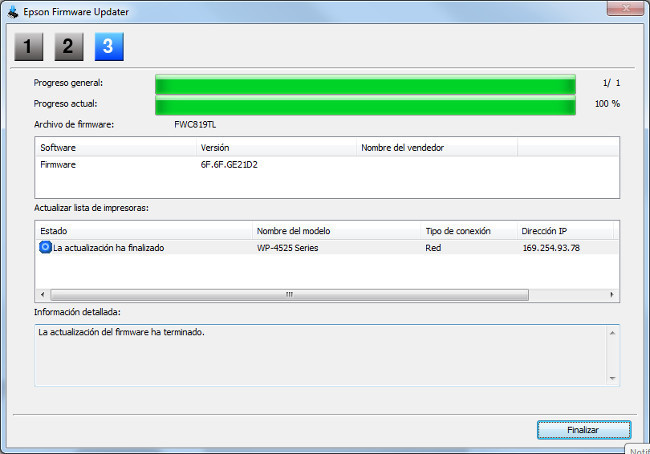Click the printer list left scroll arrow
Image resolution: width=650 pixels, height=454 pixels.
(42, 295)
